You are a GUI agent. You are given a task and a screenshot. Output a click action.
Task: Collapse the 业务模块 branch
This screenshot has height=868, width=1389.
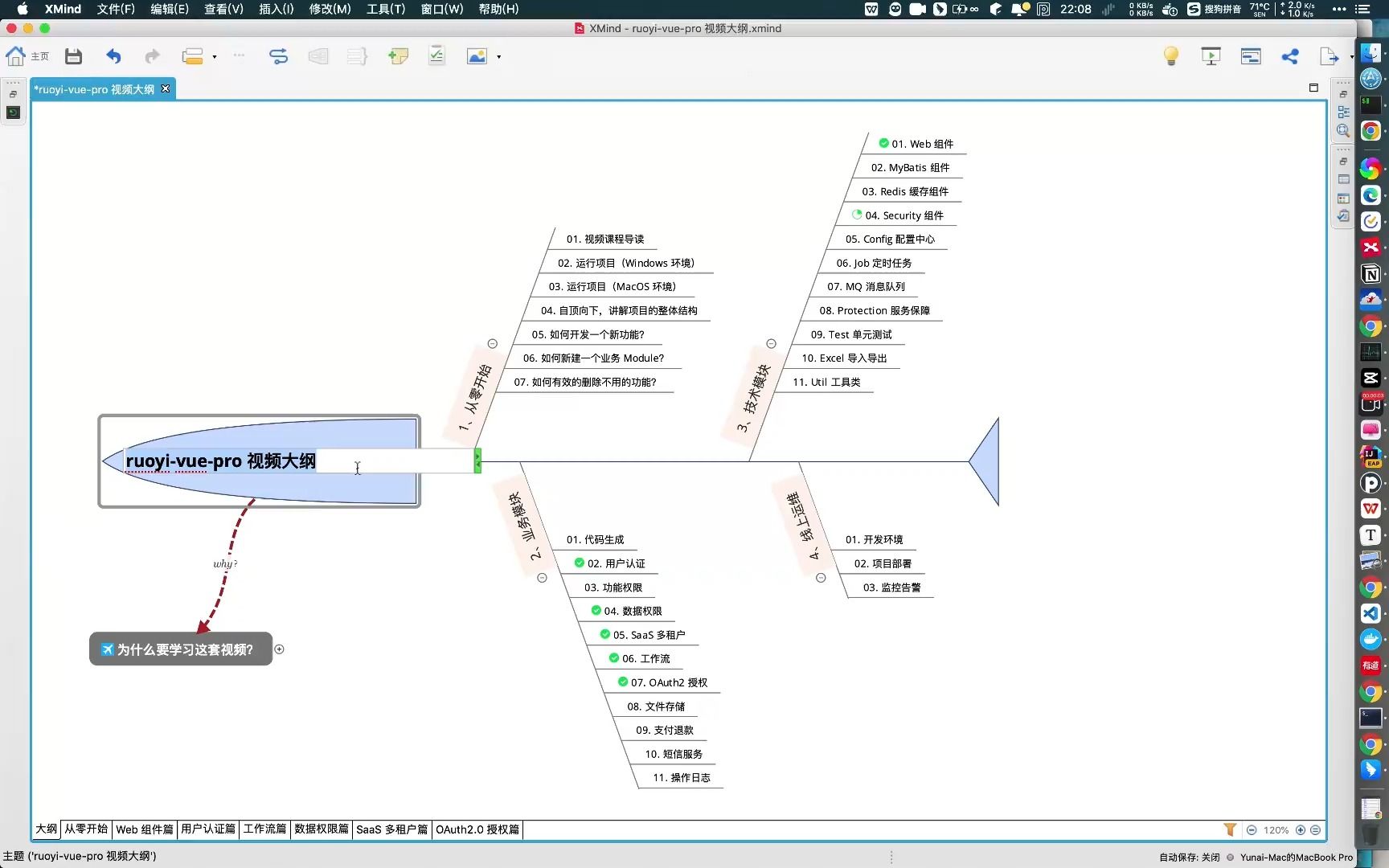point(542,578)
